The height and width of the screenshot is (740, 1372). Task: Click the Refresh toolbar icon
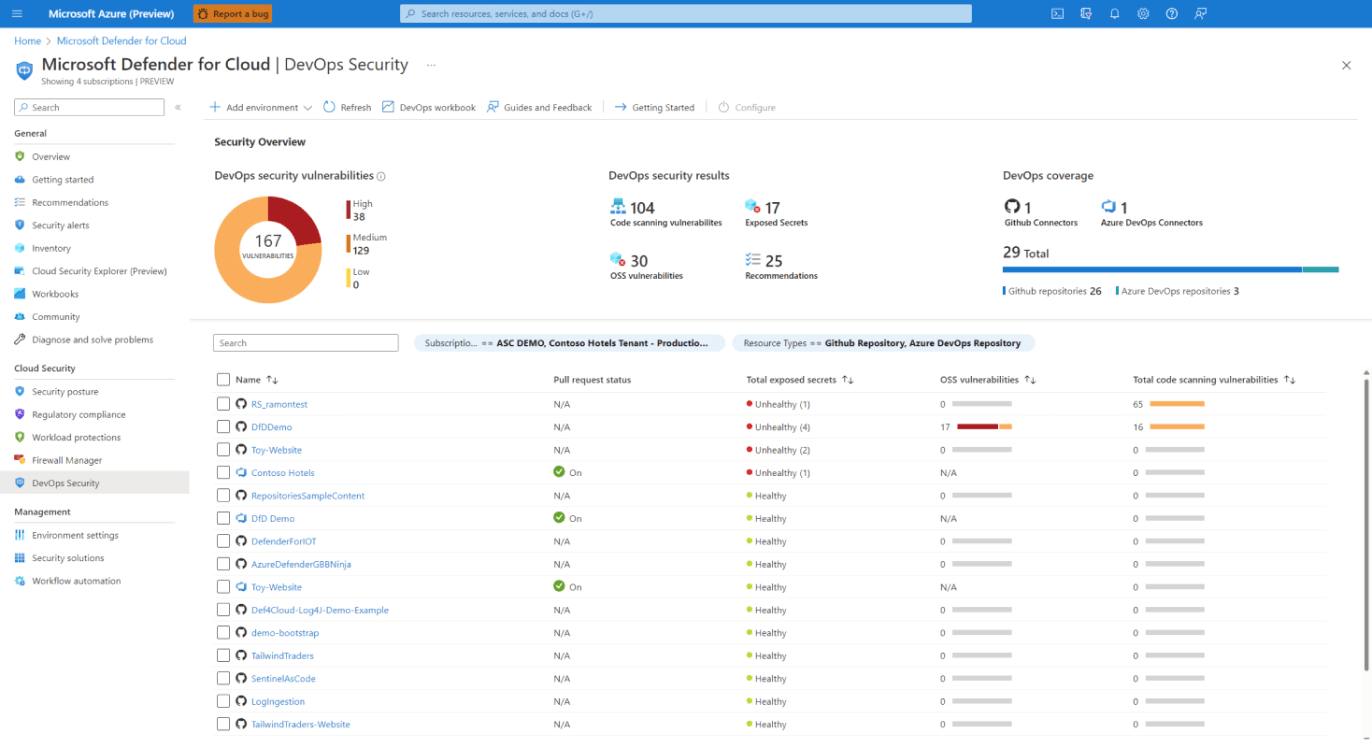[329, 107]
